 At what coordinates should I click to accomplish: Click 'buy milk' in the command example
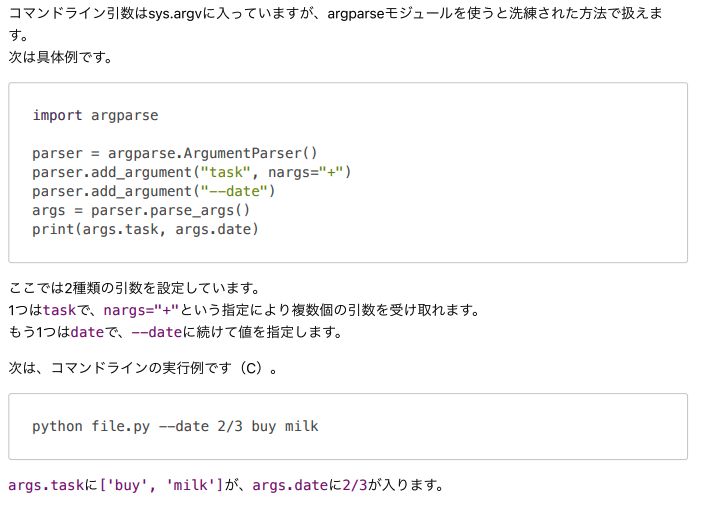pyautogui.click(x=285, y=426)
